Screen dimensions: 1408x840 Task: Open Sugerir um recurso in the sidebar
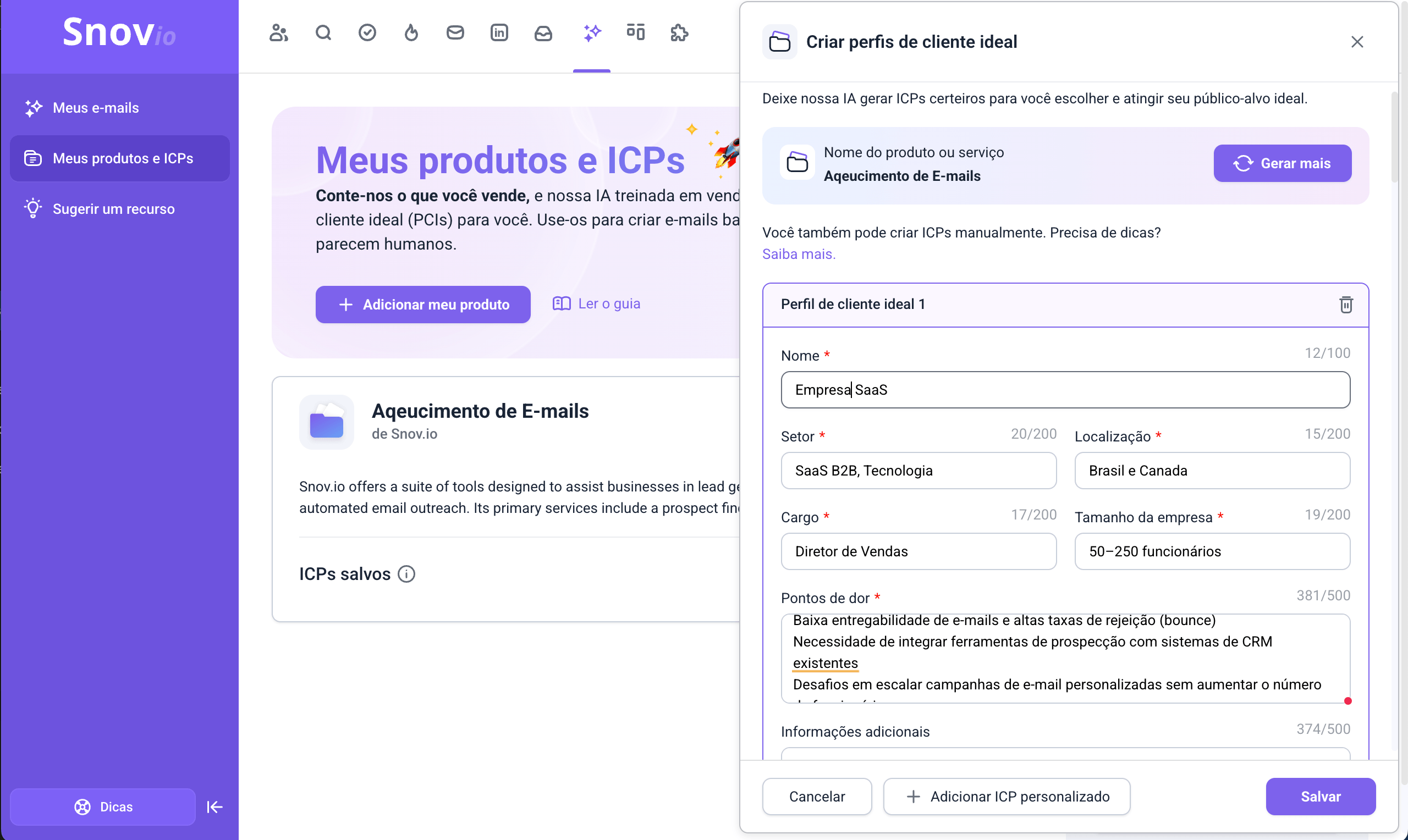click(113, 209)
